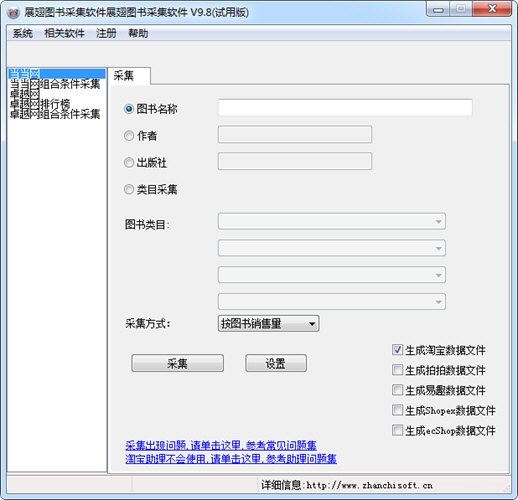Open the fourth 图书类目 dropdown

(332, 302)
